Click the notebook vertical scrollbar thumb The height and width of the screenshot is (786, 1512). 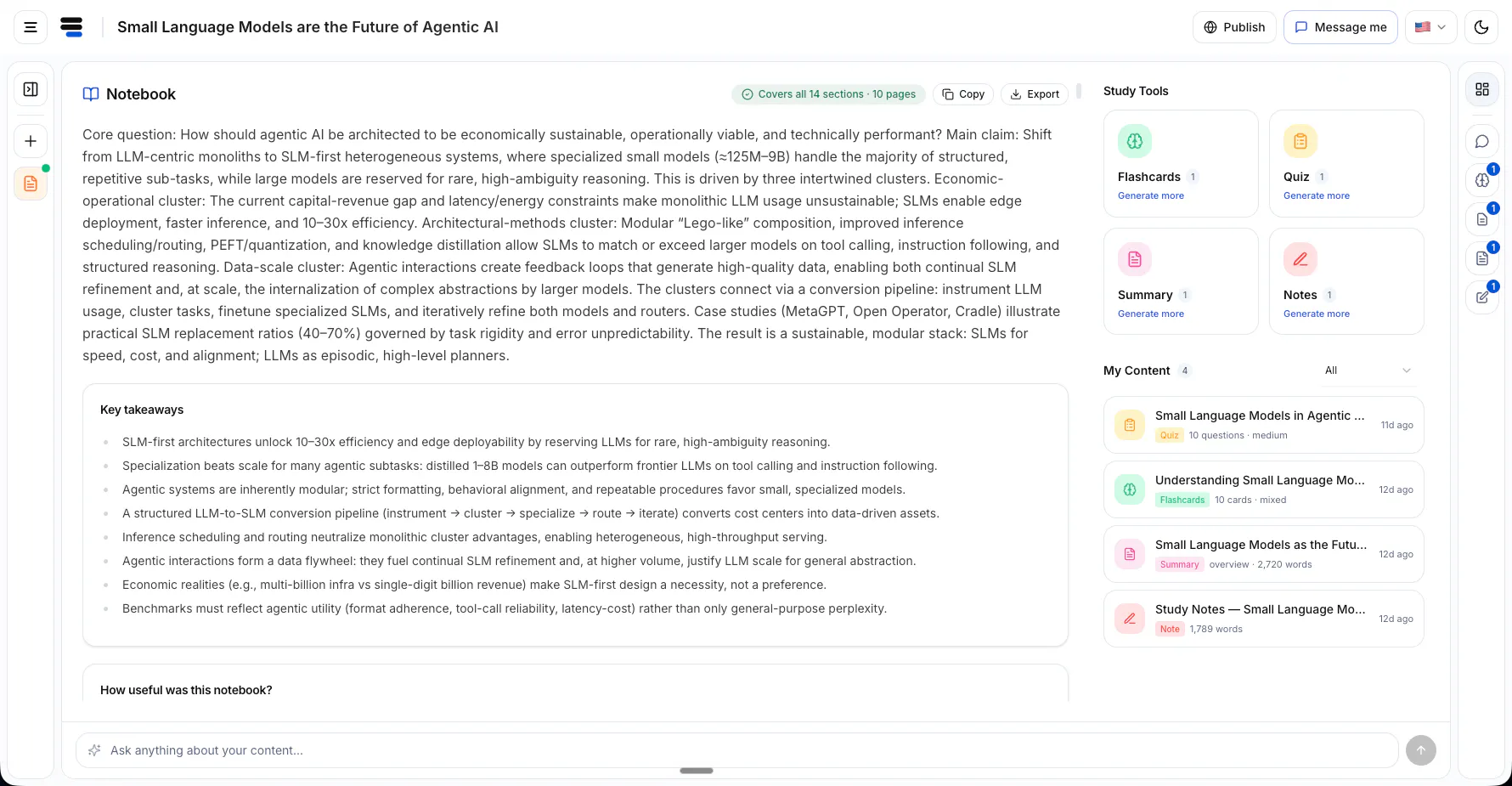[x=1079, y=91]
